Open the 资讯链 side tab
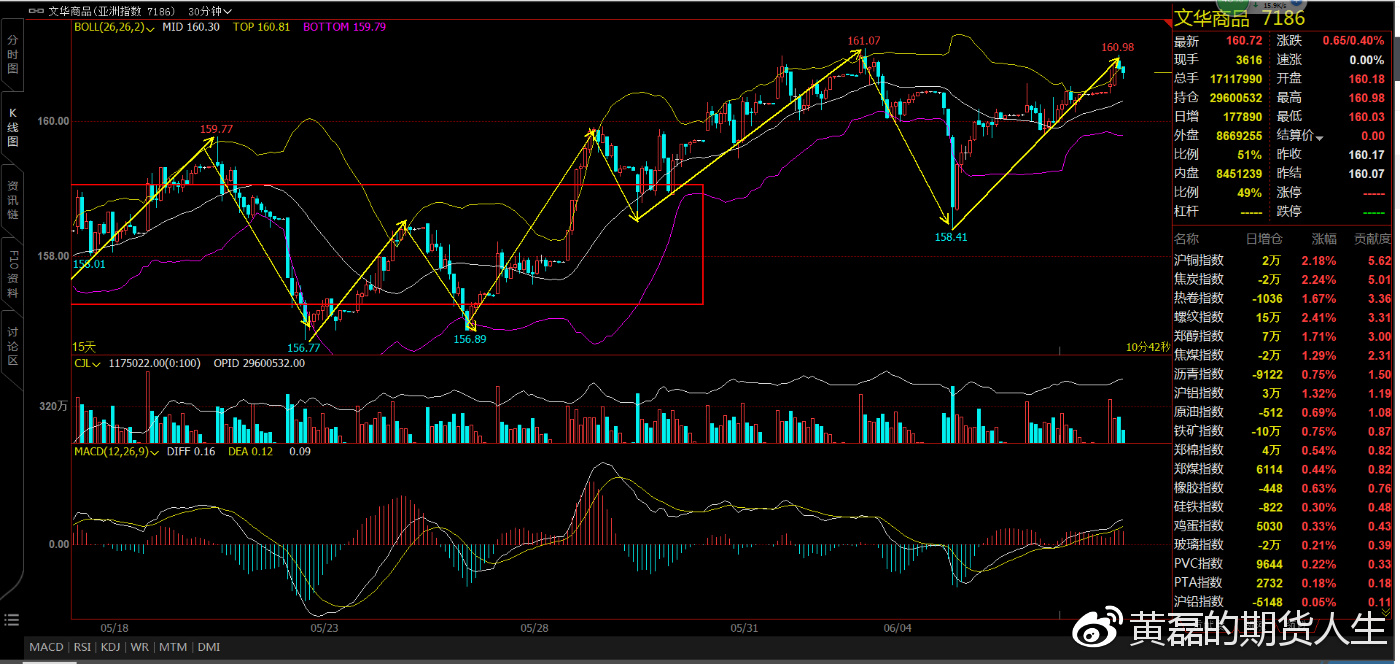Image resolution: width=1400 pixels, height=664 pixels. 13,200
